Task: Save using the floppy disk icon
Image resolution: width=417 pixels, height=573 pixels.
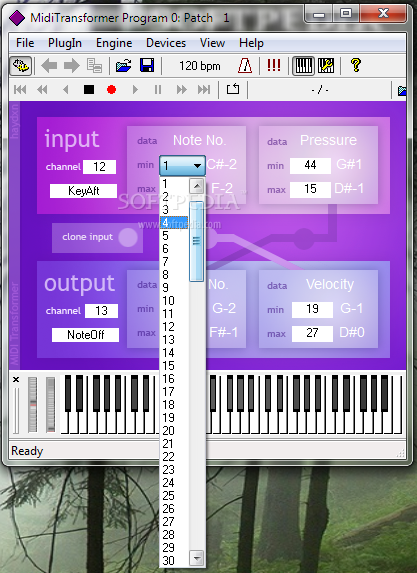Action: (x=147, y=66)
